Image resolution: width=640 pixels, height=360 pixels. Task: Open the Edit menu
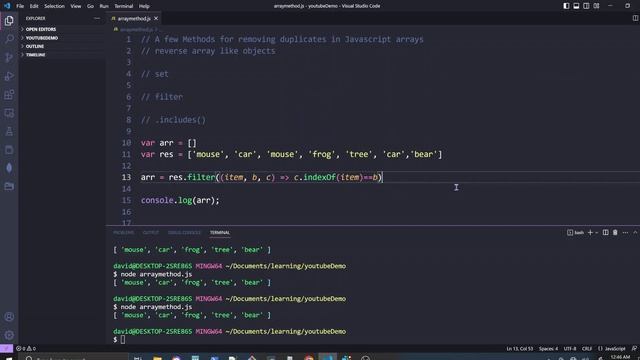pos(34,6)
